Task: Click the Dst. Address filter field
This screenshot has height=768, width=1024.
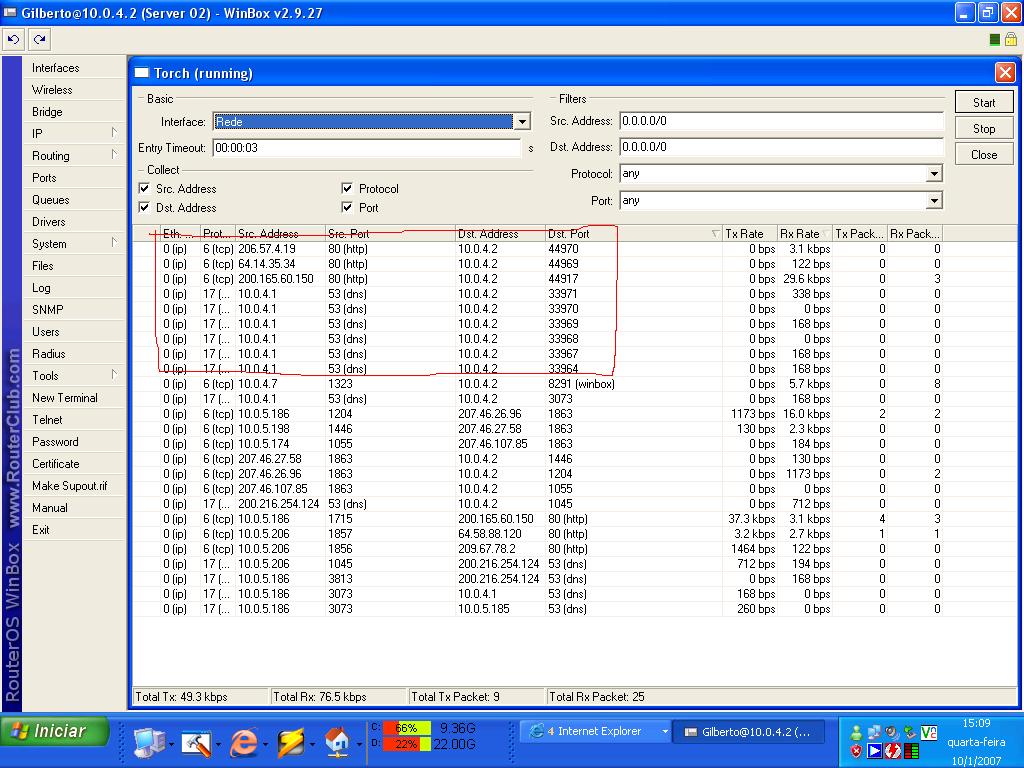Action: pos(781,147)
